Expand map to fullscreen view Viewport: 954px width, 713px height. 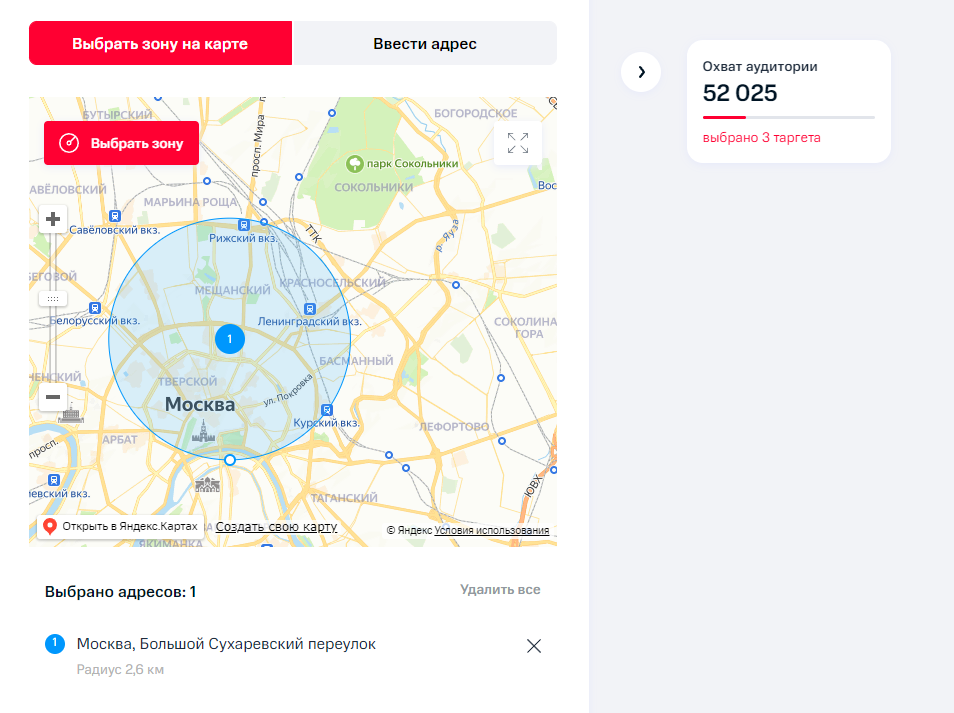(x=518, y=143)
